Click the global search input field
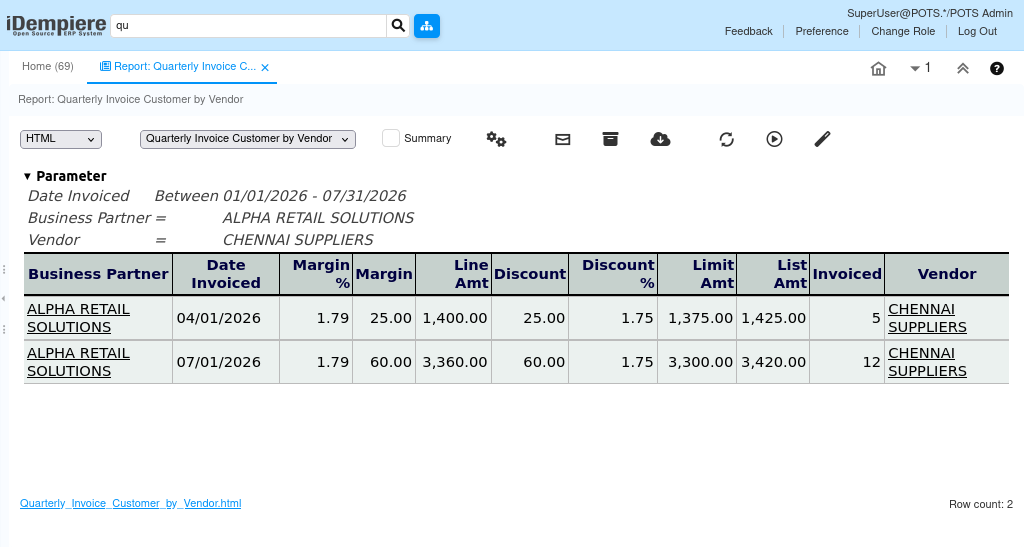 click(x=248, y=26)
